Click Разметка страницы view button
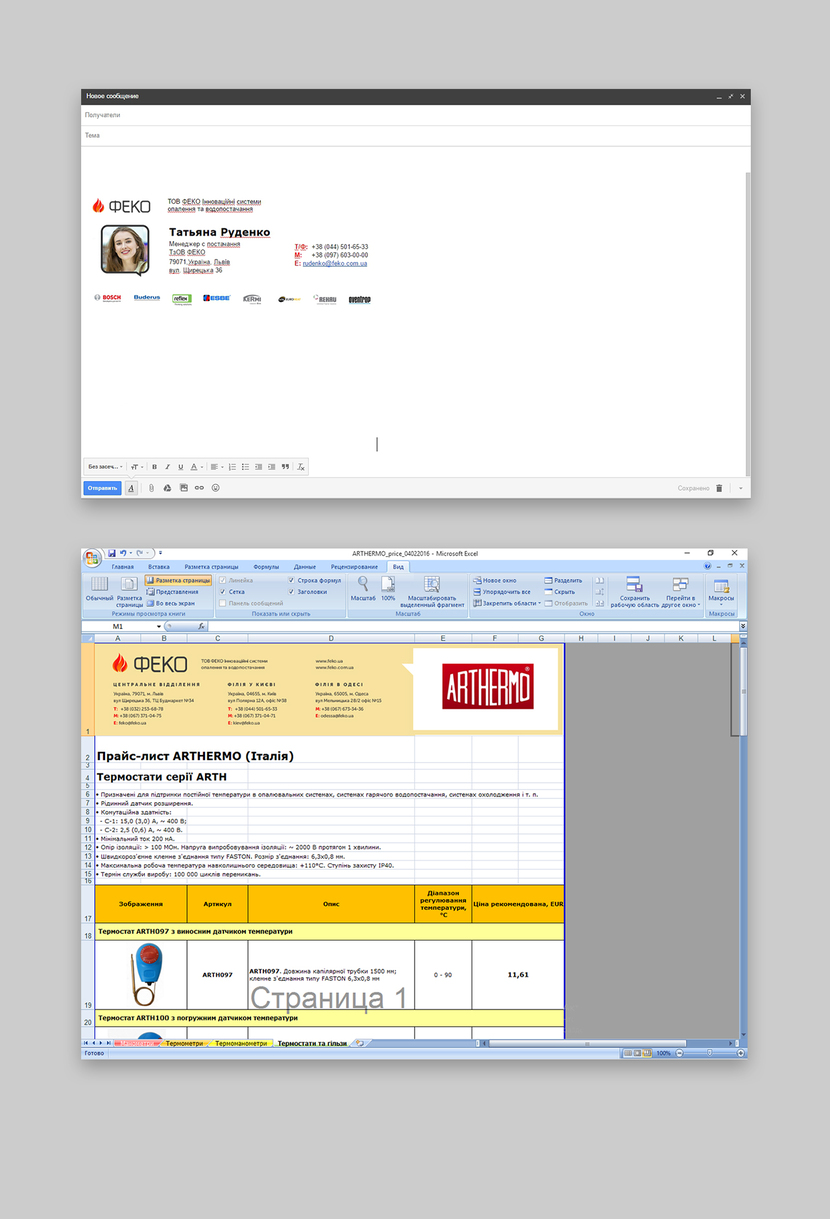This screenshot has height=1219, width=830. (178, 580)
